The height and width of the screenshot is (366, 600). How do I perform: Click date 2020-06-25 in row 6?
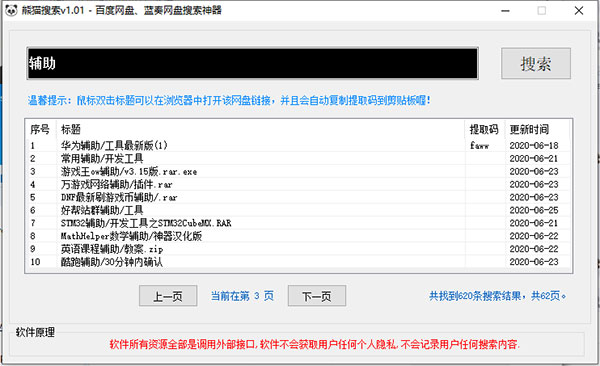(534, 210)
